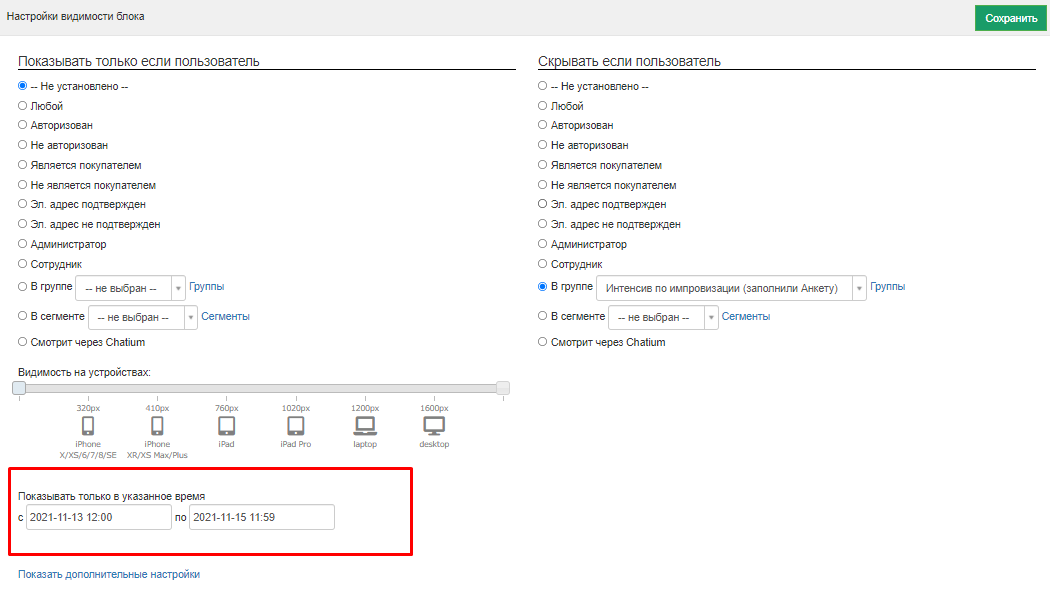
Task: Pick 'Эл. адрес не подтвержден' under Скрывать
Action: (542, 224)
